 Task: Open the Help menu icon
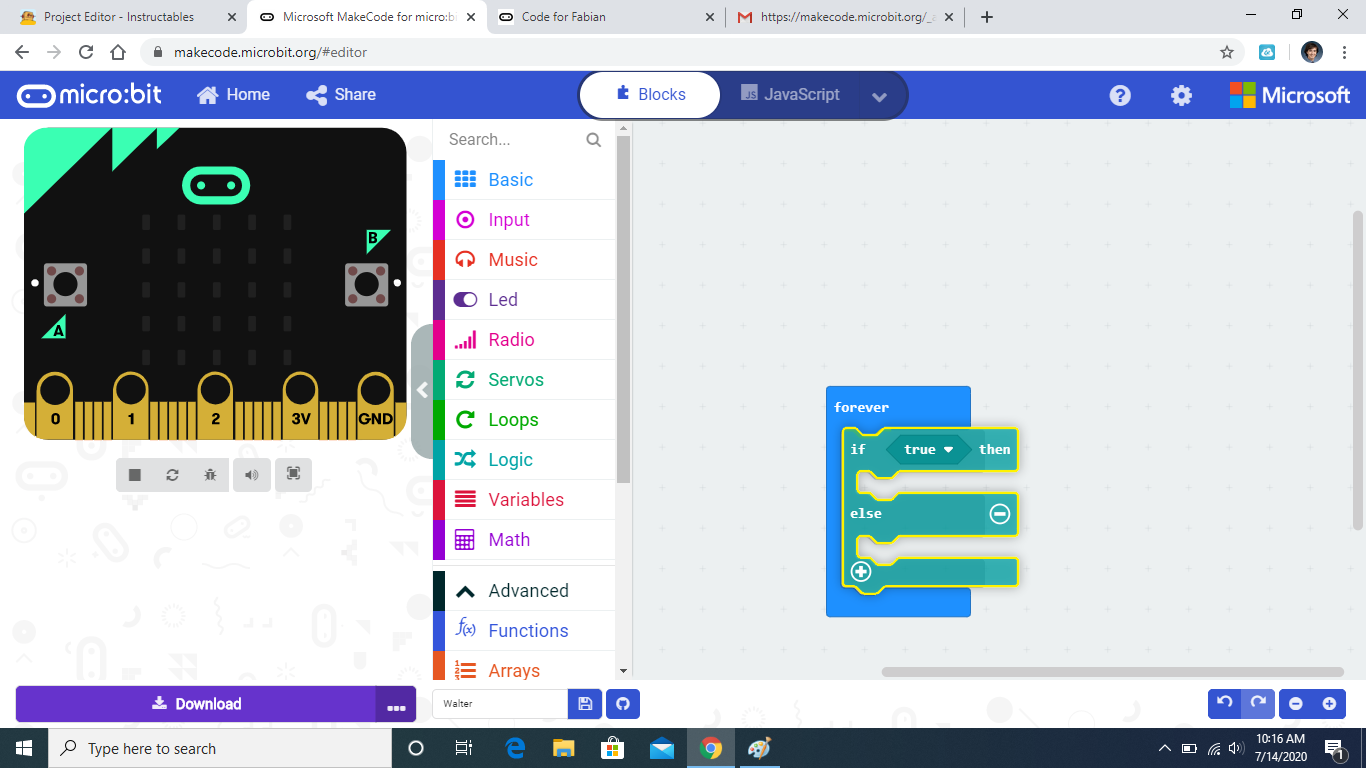(1120, 95)
